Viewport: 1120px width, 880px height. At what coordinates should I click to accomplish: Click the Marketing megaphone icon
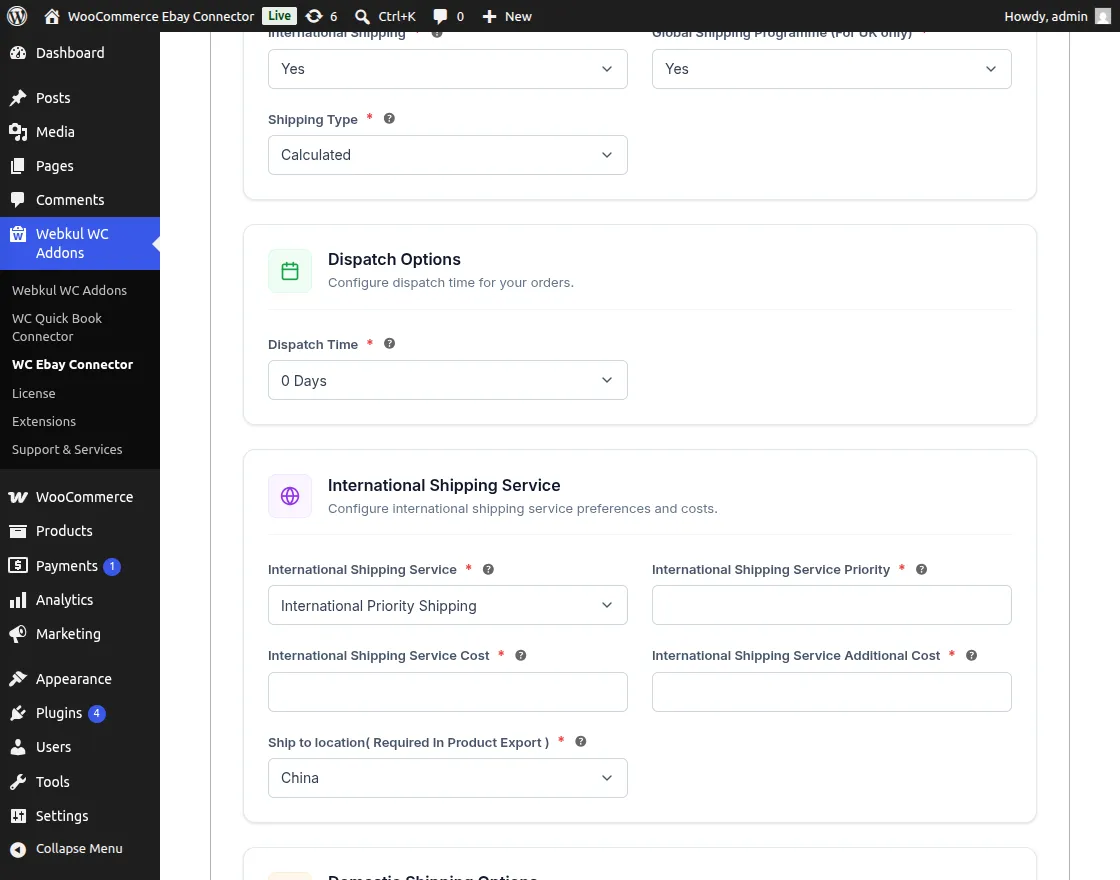tap(18, 634)
